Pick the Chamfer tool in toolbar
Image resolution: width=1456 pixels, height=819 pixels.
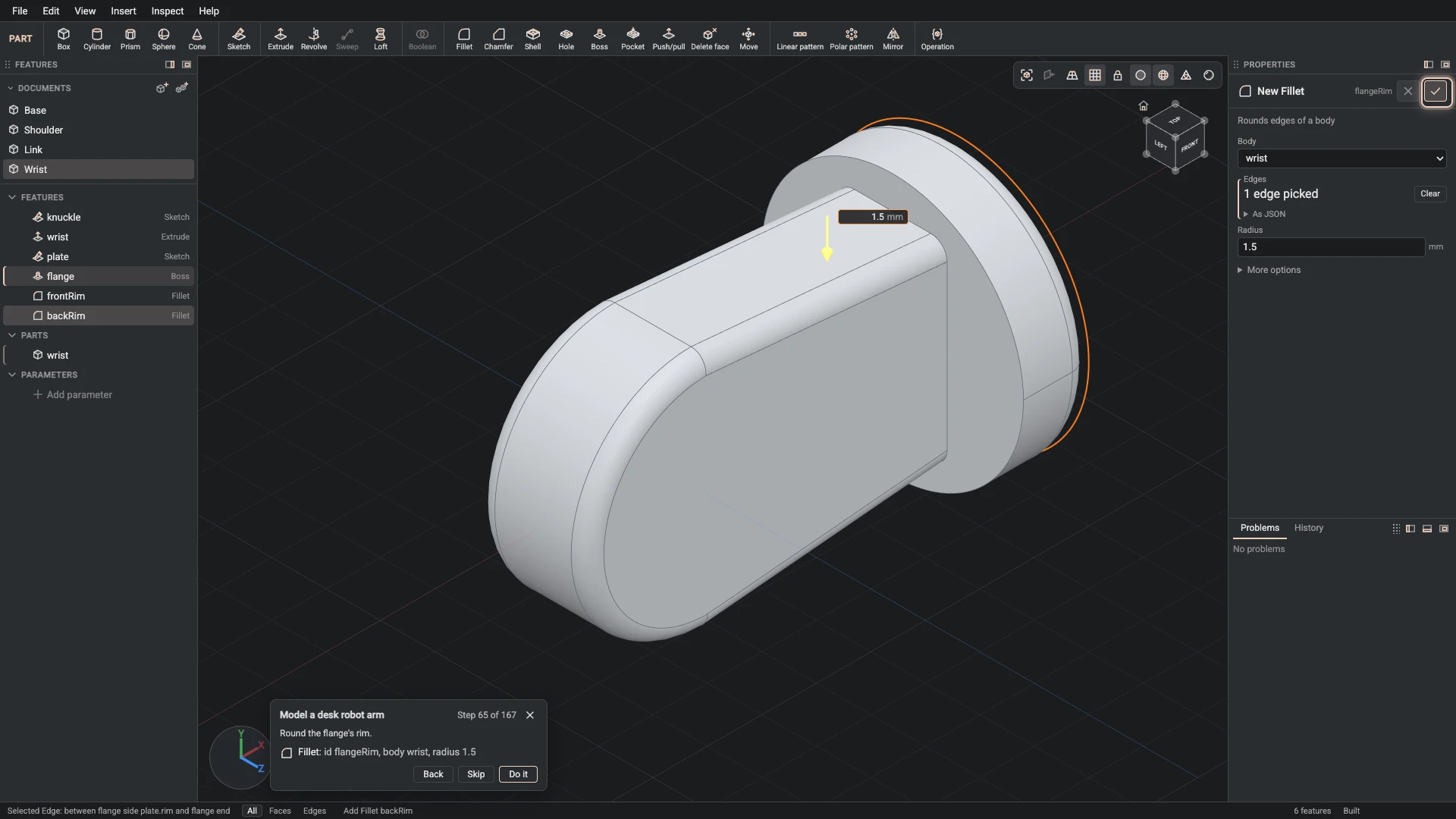498,39
